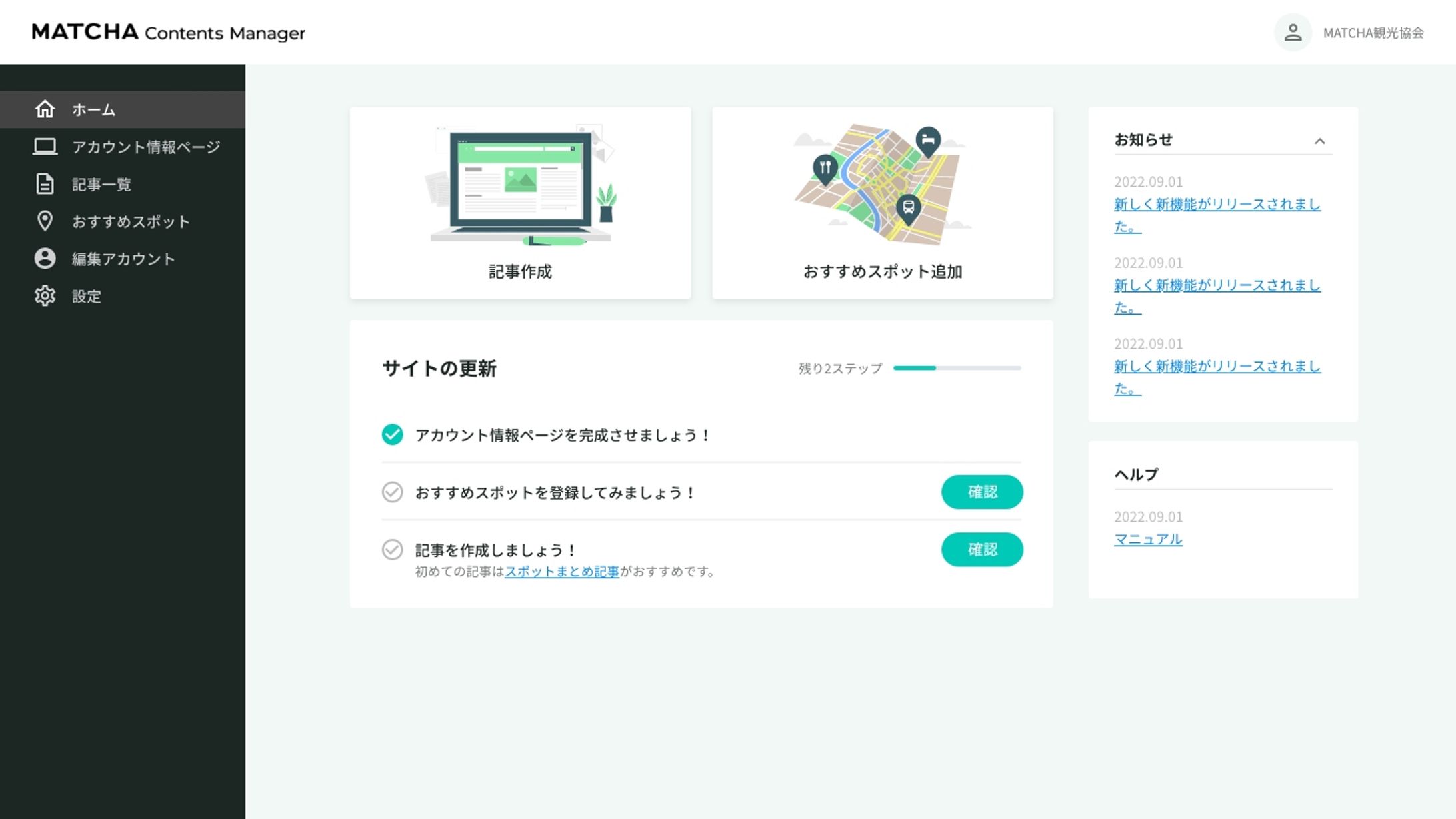This screenshot has width=1456, height=819.
Task: Click おすすめスポットを登録してみましょう！ text
Action: [x=556, y=492]
